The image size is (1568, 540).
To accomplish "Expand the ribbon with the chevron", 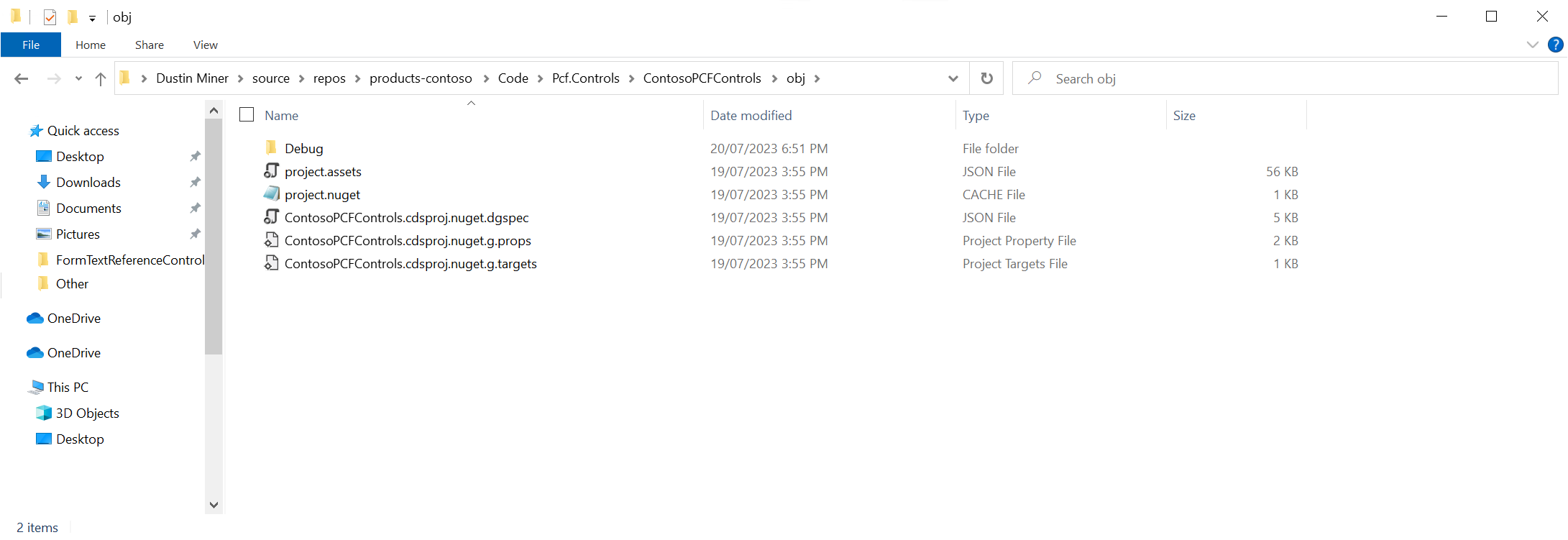I will click(x=1532, y=45).
